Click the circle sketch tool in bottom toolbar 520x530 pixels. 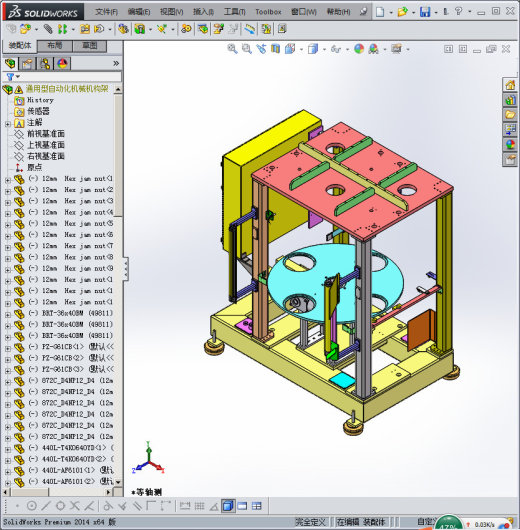(32, 506)
